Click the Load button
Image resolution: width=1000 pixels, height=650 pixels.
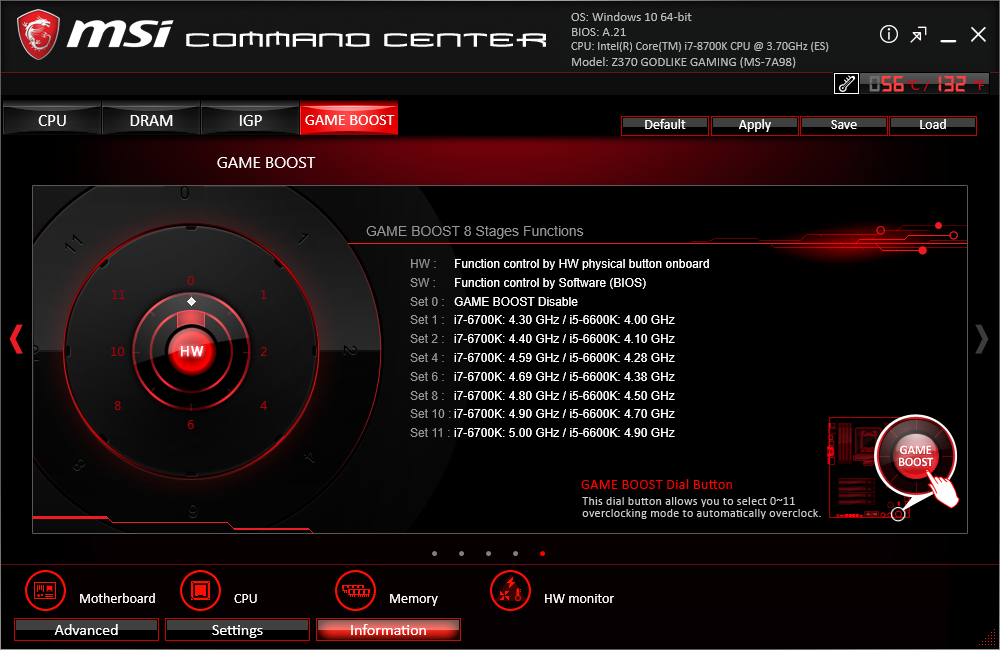point(932,125)
